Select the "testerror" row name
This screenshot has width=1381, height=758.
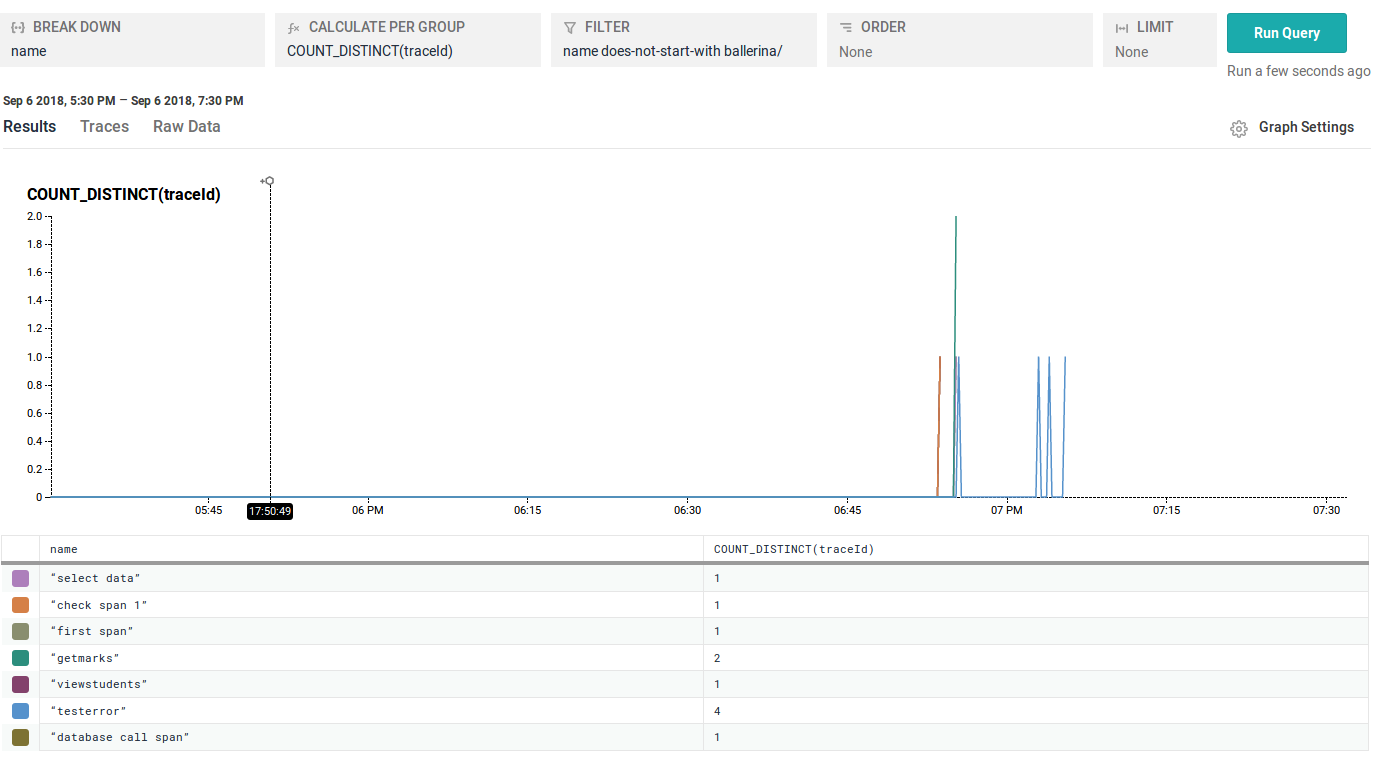click(89, 711)
